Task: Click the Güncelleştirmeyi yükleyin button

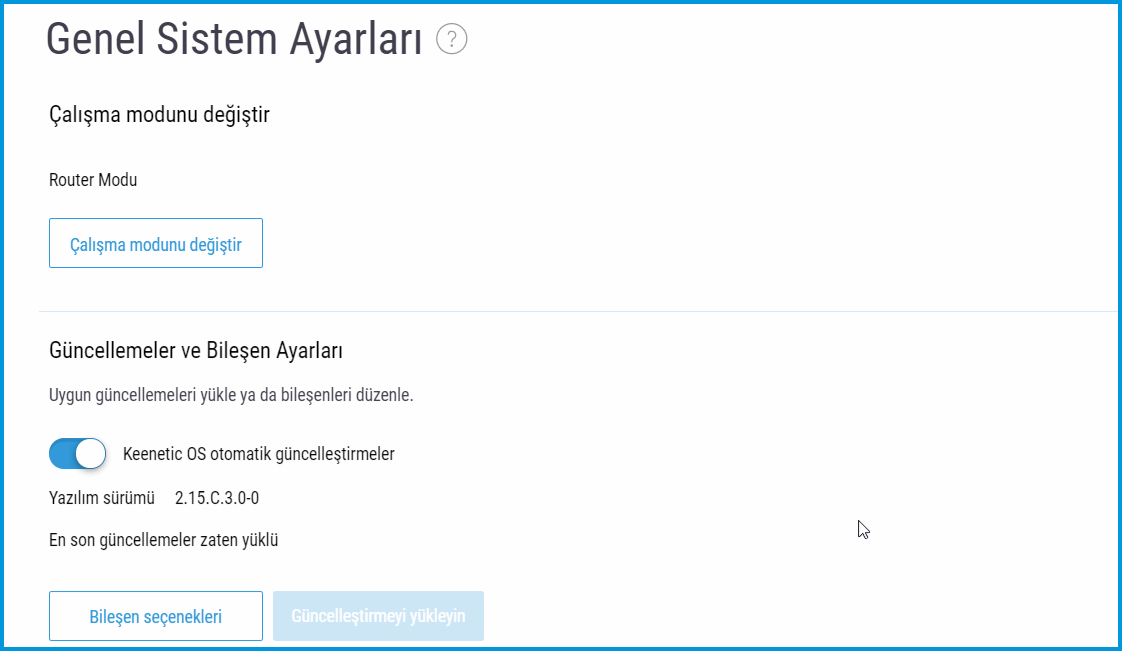Action: tap(378, 616)
